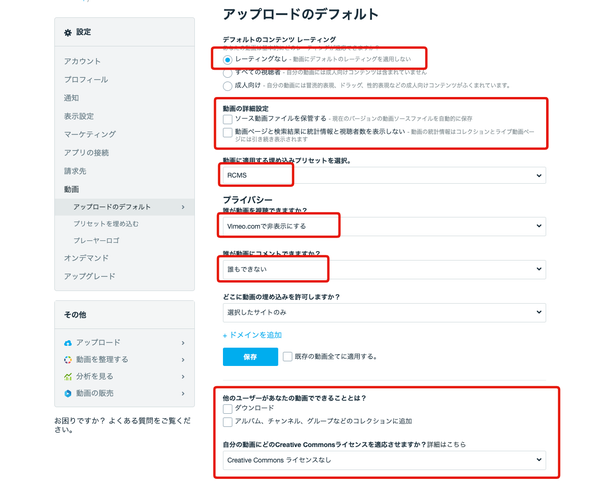Click the 詳細はこちら link

click(x=447, y=445)
